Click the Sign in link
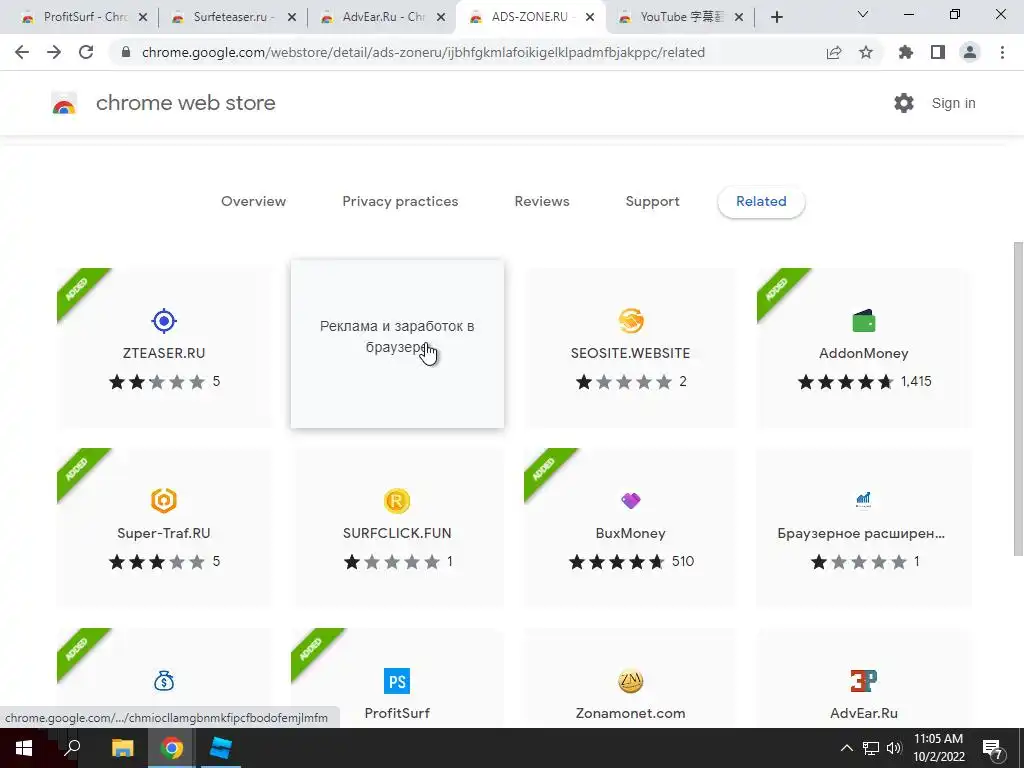This screenshot has width=1024, height=768. pyautogui.click(x=953, y=103)
